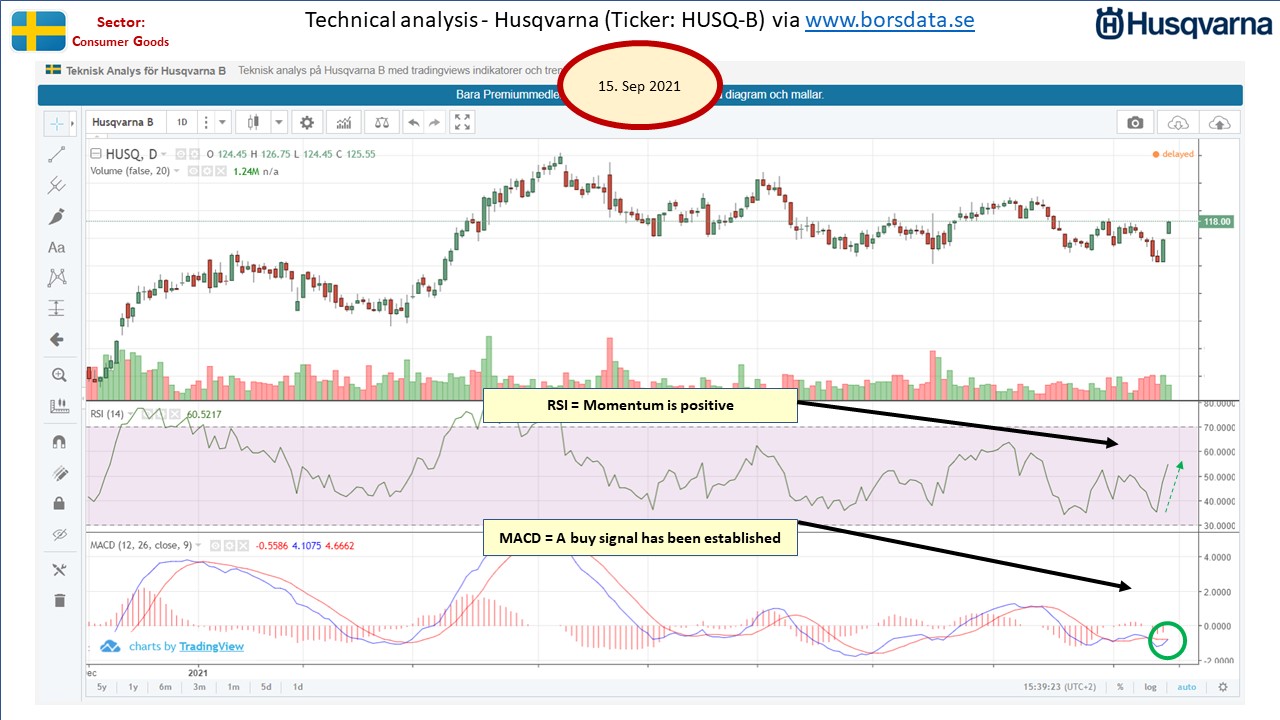Select the Aa text annotation tool
This screenshot has width=1280, height=720.
tap(57, 247)
